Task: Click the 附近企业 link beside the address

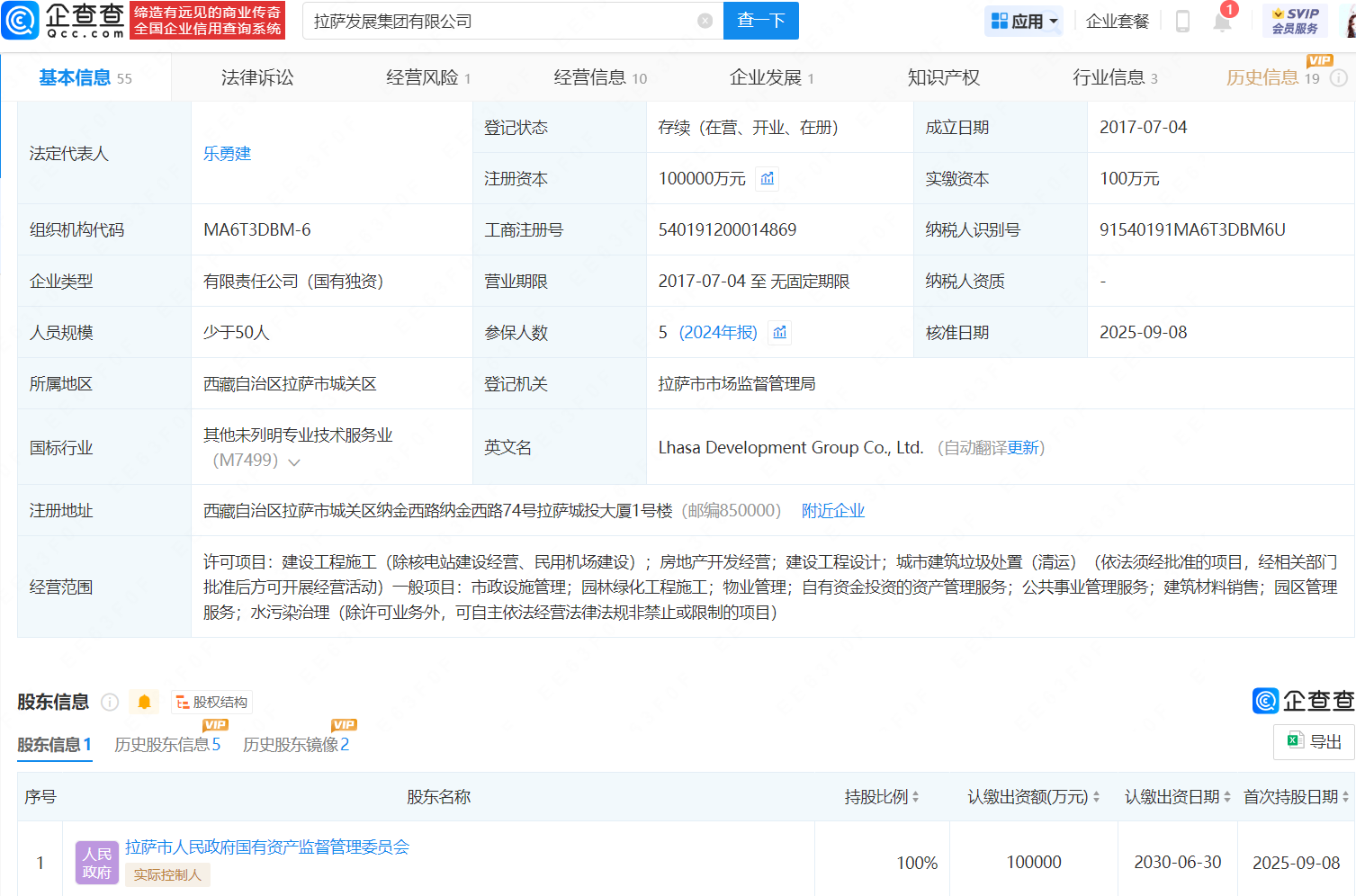Action: coord(832,510)
